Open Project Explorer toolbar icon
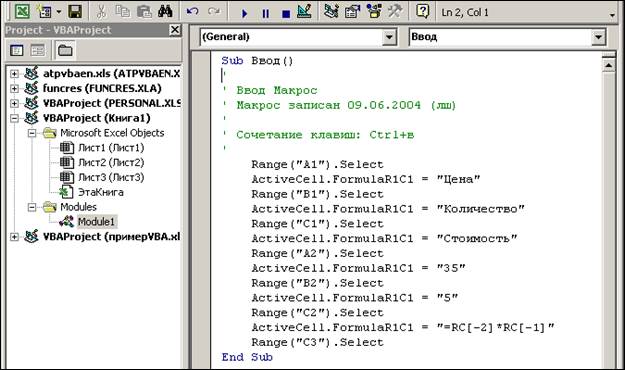Viewport: 625px width, 370px height. [331, 11]
